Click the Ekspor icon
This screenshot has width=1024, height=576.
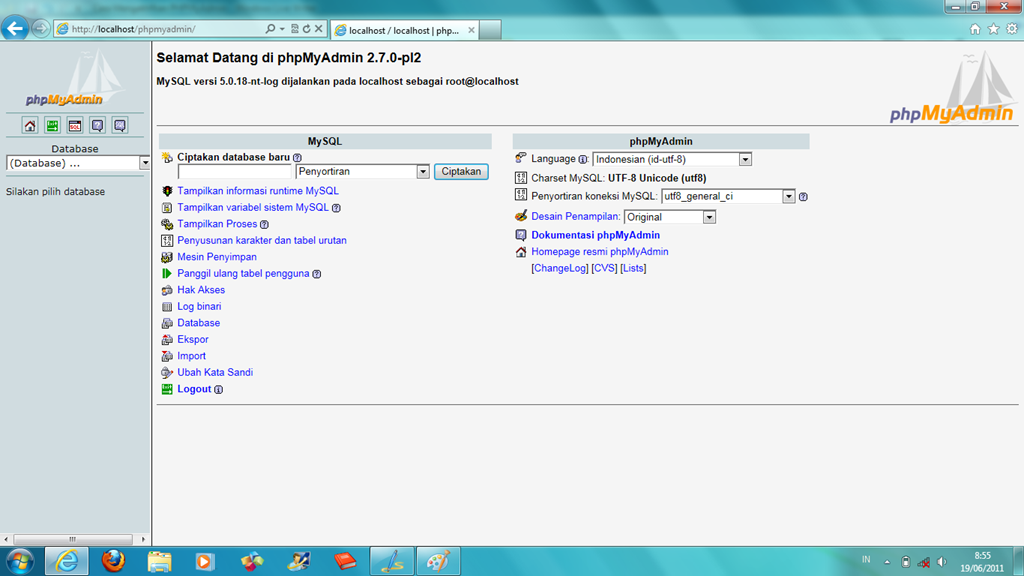pyautogui.click(x=167, y=340)
